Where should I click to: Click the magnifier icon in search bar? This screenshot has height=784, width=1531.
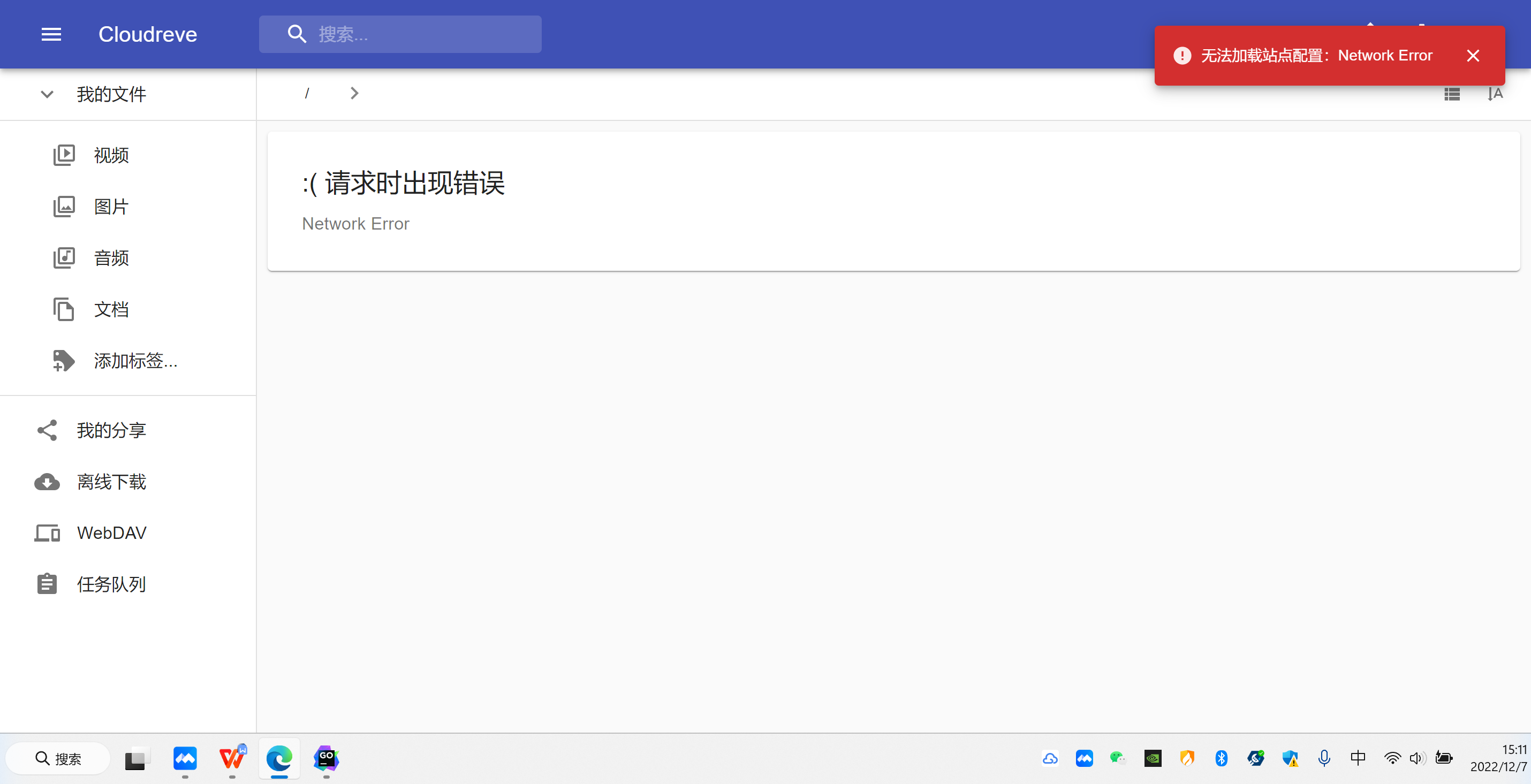click(x=297, y=34)
